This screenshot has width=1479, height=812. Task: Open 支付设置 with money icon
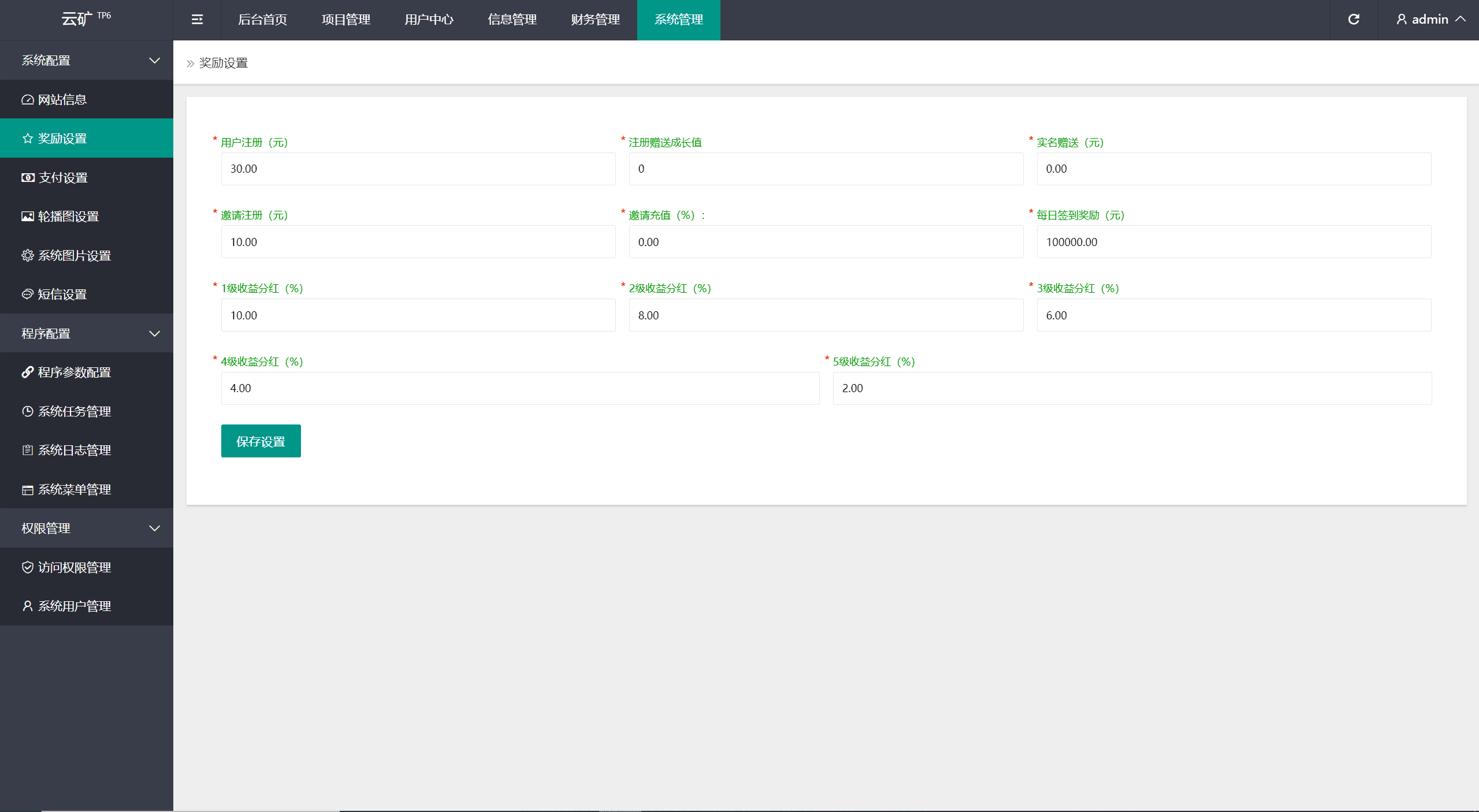click(62, 177)
